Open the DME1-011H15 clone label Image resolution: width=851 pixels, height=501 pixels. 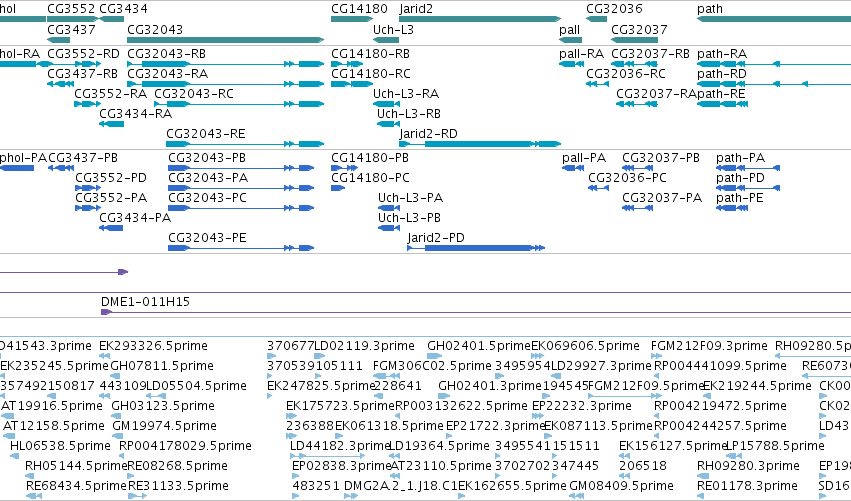(x=145, y=302)
